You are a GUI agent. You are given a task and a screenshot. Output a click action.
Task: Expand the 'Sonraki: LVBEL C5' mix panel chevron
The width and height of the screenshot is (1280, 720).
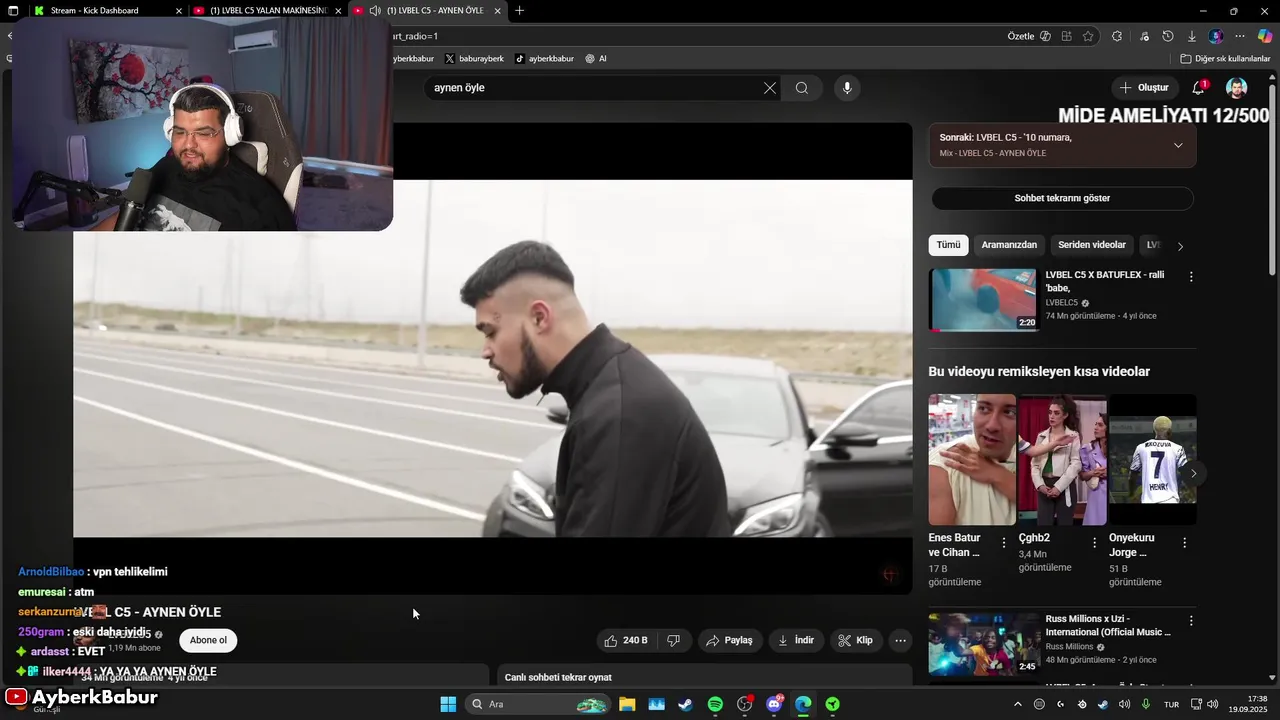[1178, 145]
